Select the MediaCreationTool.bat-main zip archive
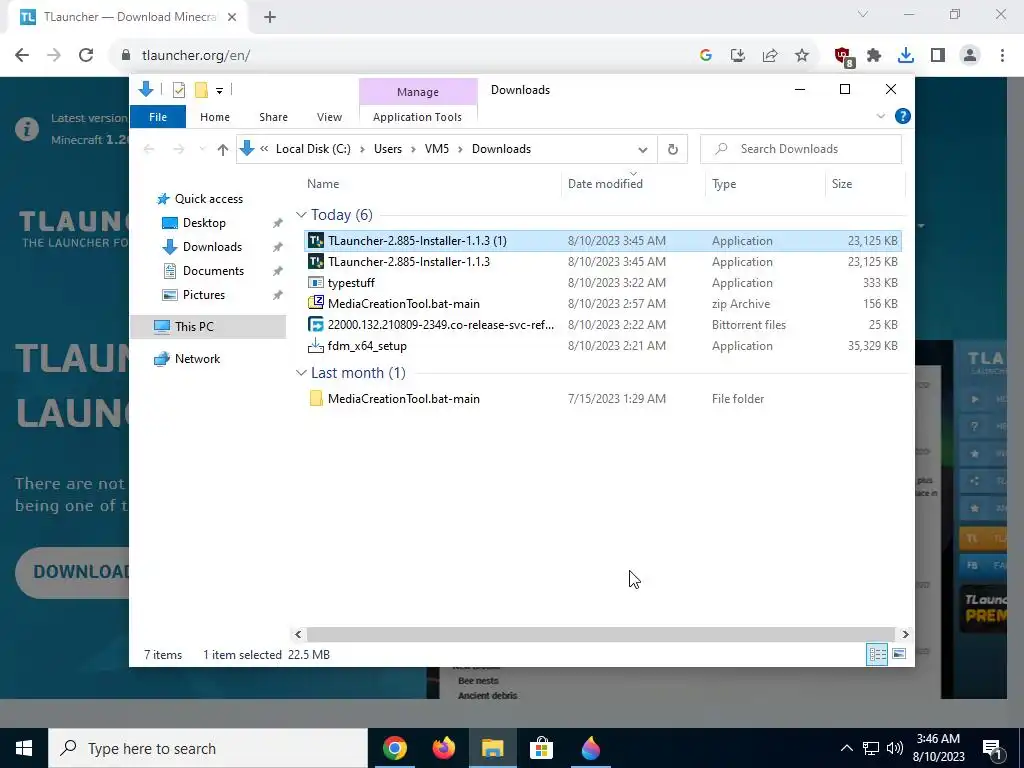The width and height of the screenshot is (1024, 768). click(x=603, y=304)
